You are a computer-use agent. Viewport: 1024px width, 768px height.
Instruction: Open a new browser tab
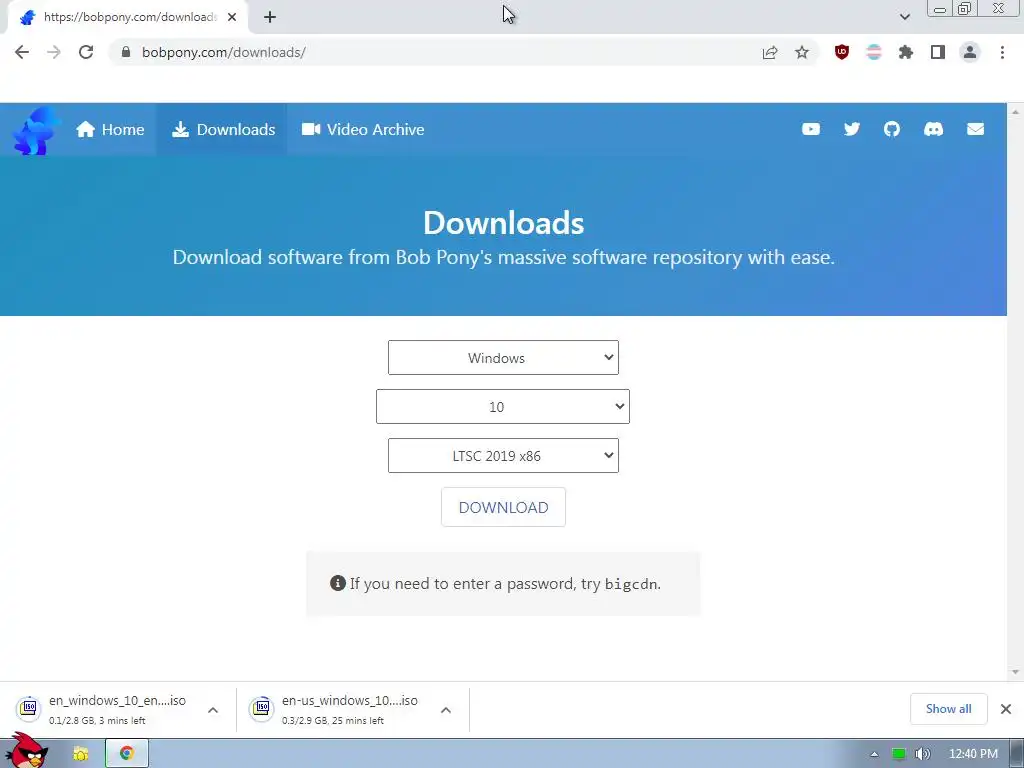coord(270,17)
